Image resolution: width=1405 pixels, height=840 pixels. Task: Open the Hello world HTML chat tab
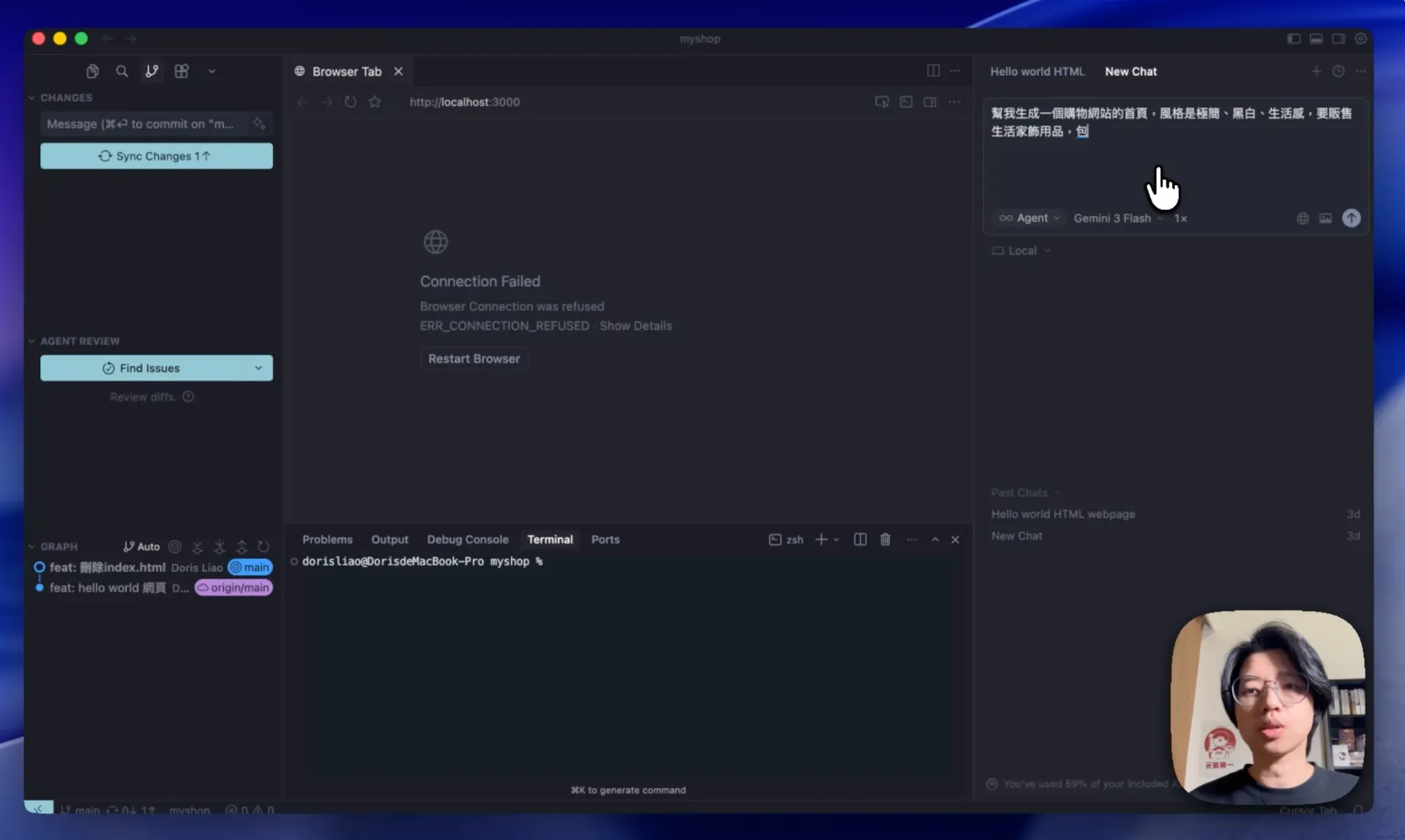coord(1037,71)
